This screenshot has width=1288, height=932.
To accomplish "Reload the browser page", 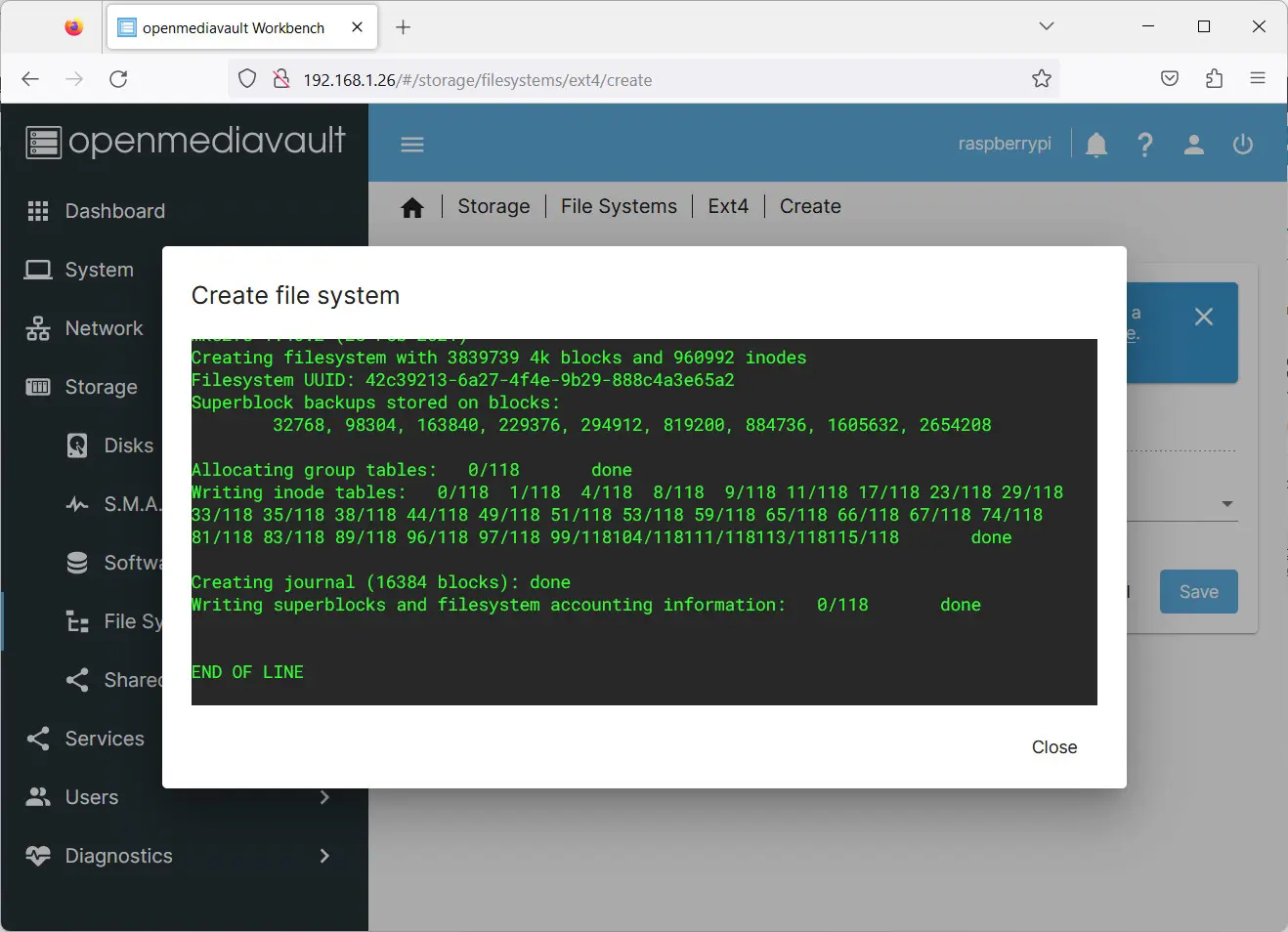I will pos(118,79).
